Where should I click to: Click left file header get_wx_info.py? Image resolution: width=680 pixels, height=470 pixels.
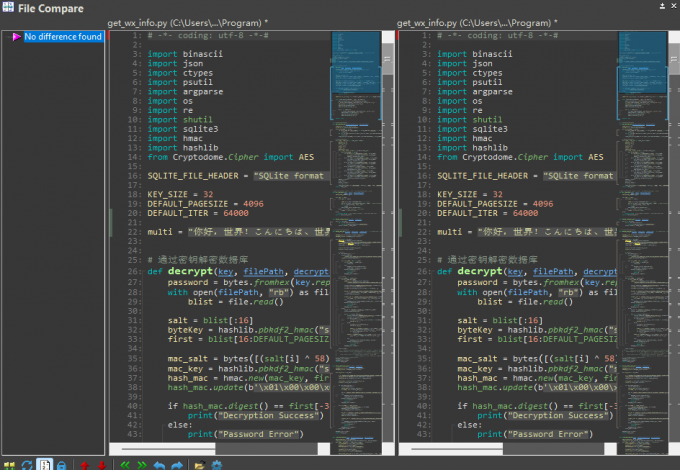point(187,23)
